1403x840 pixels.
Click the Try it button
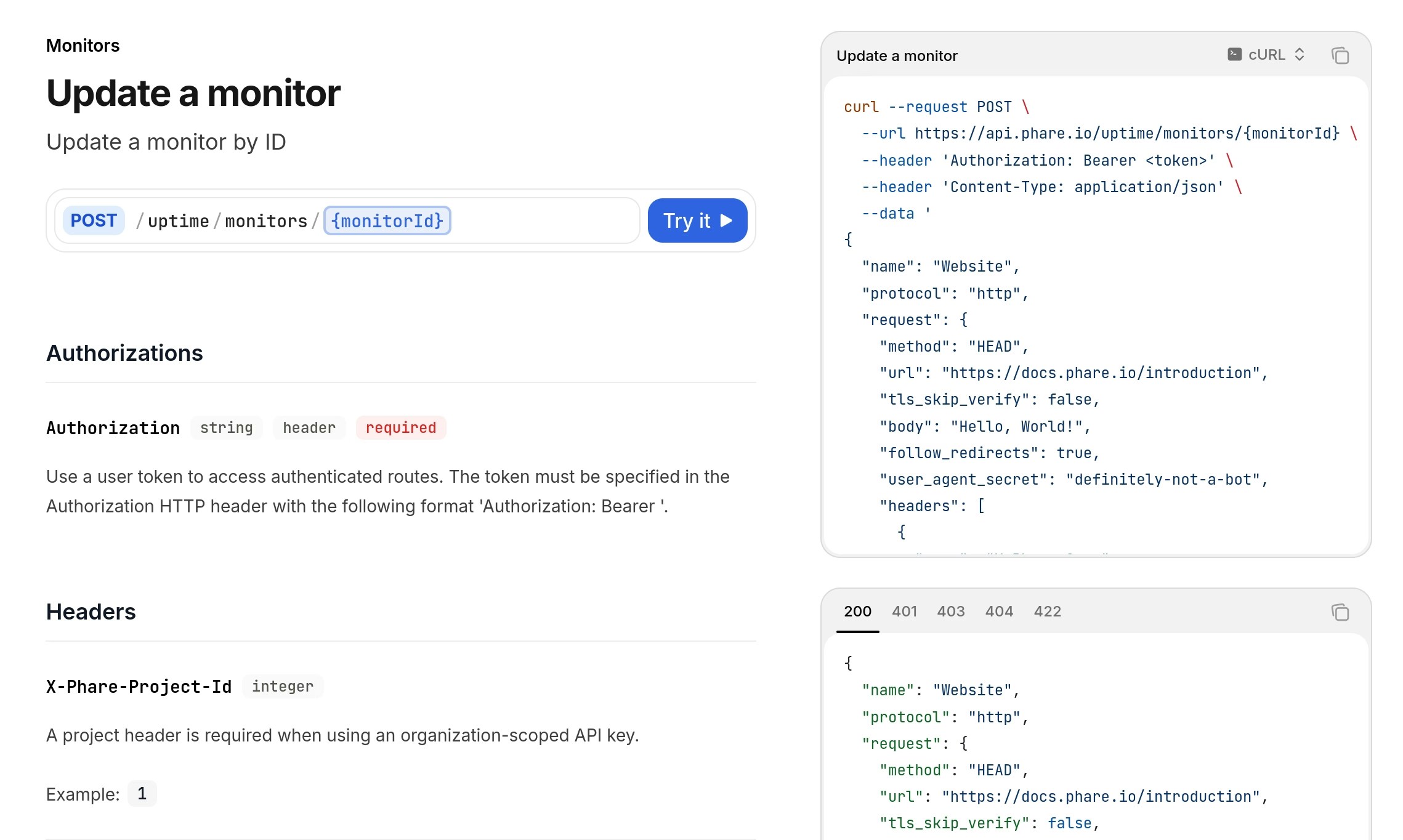697,220
